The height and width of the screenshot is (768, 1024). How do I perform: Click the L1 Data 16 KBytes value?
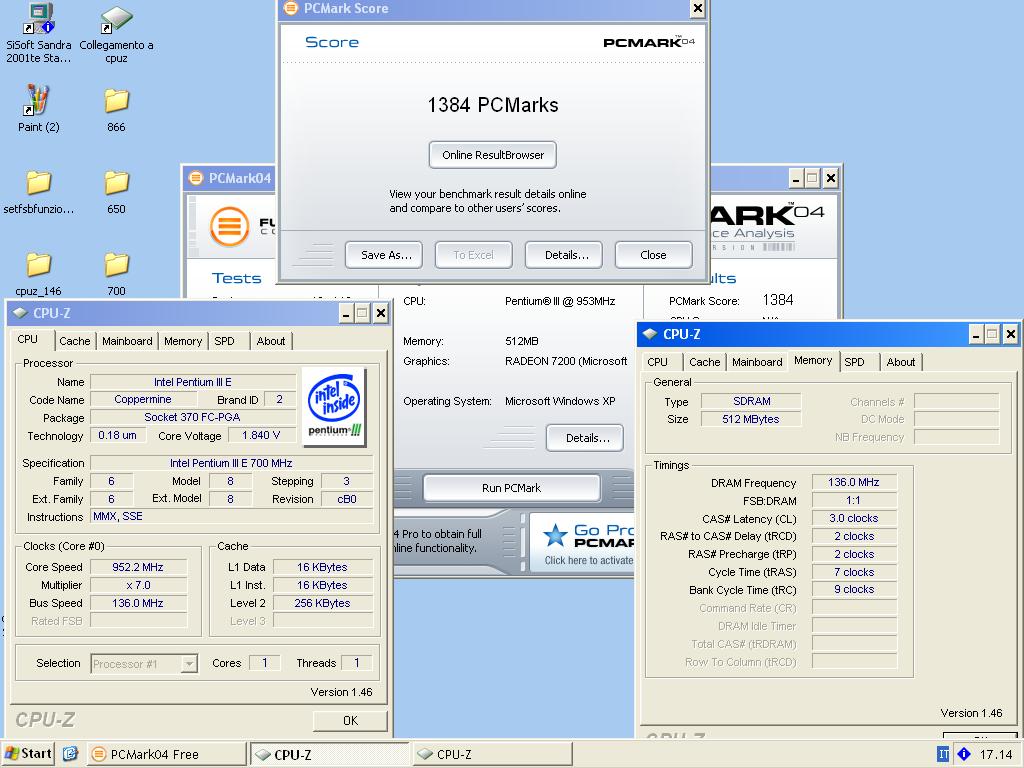[x=323, y=567]
